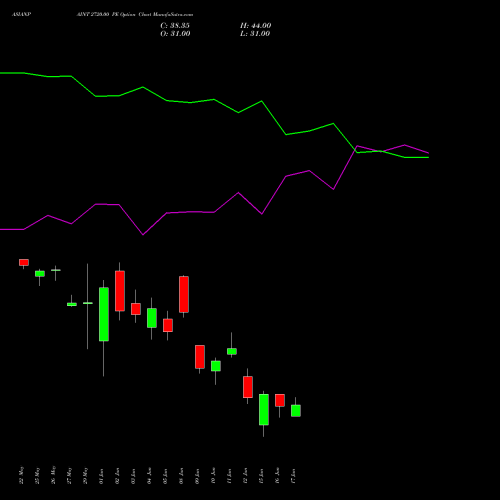The image size is (500, 500).
Task: Select the 29 May date label
Action: [x=85, y=475]
